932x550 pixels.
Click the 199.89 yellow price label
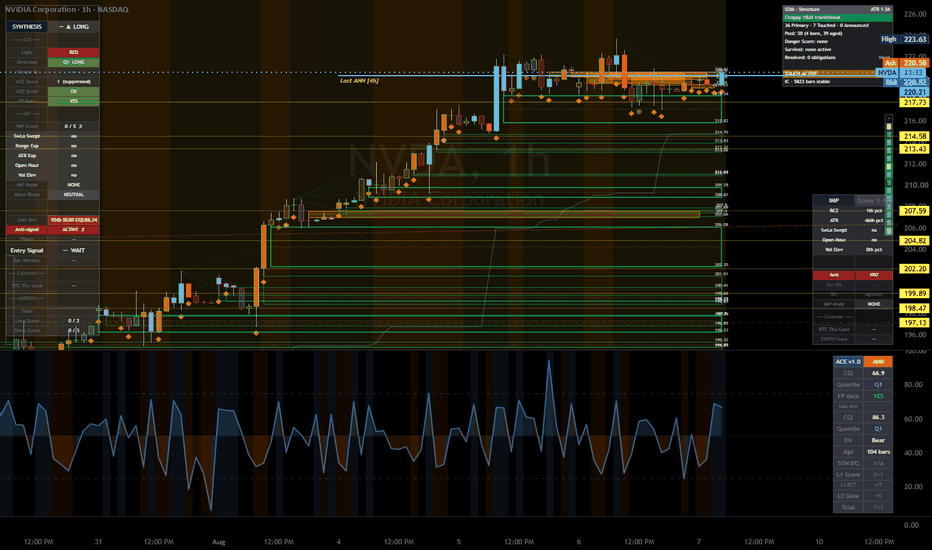[x=915, y=293]
